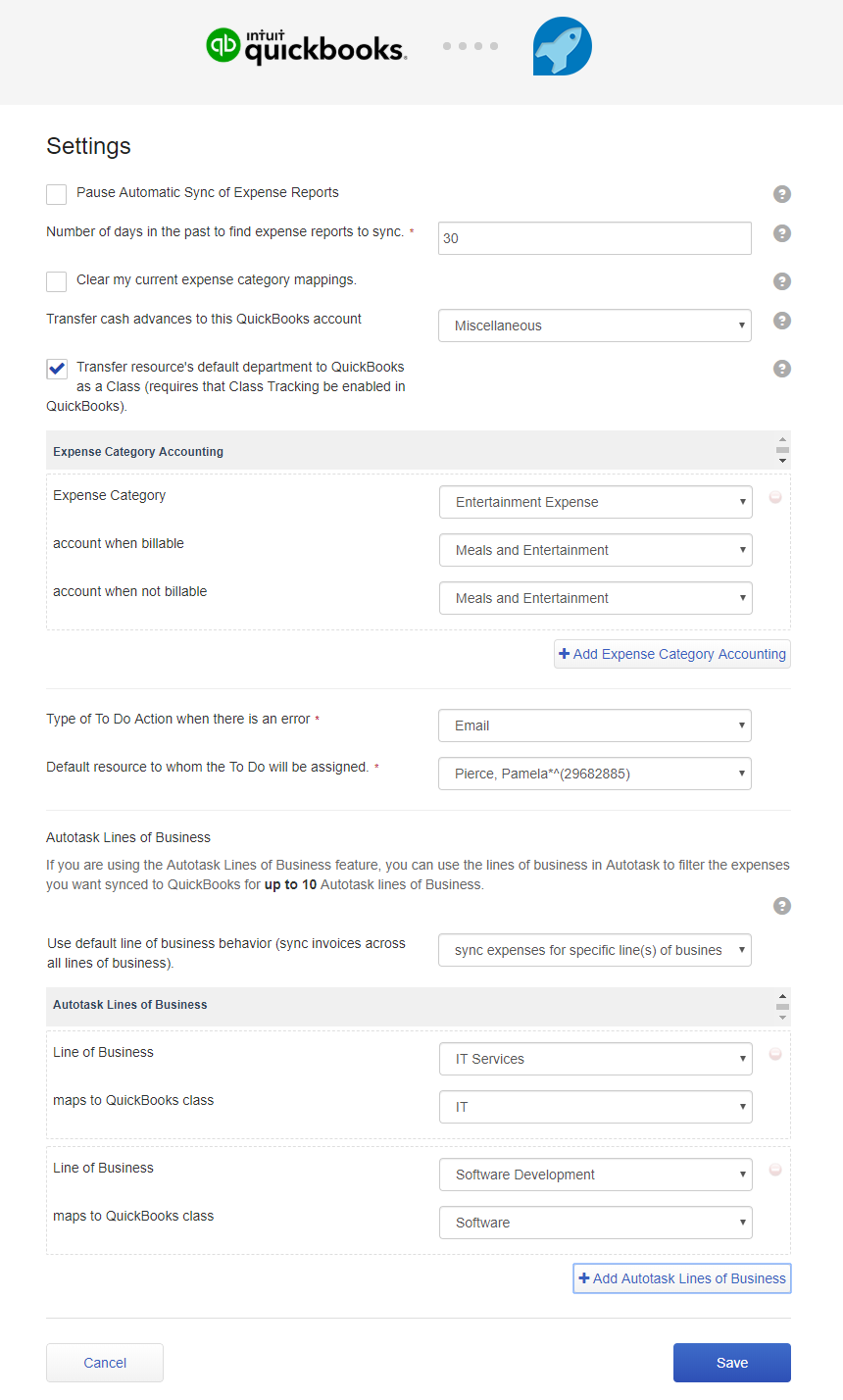The width and height of the screenshot is (843, 1400).
Task: Check Clear my current expense category mappings
Action: [57, 281]
